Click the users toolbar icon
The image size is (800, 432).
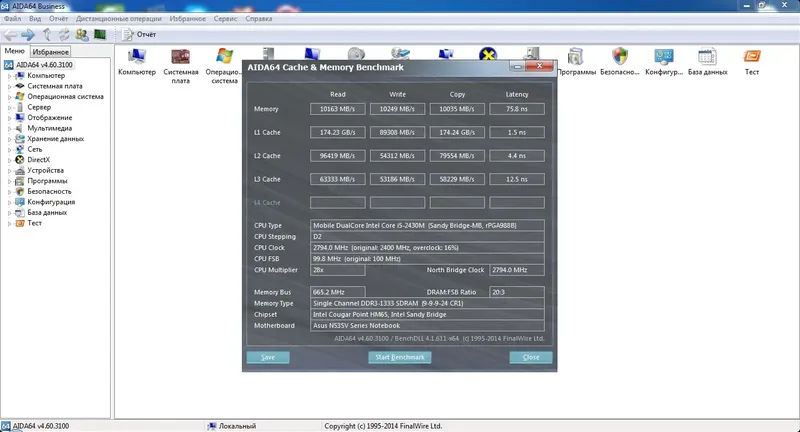point(82,35)
